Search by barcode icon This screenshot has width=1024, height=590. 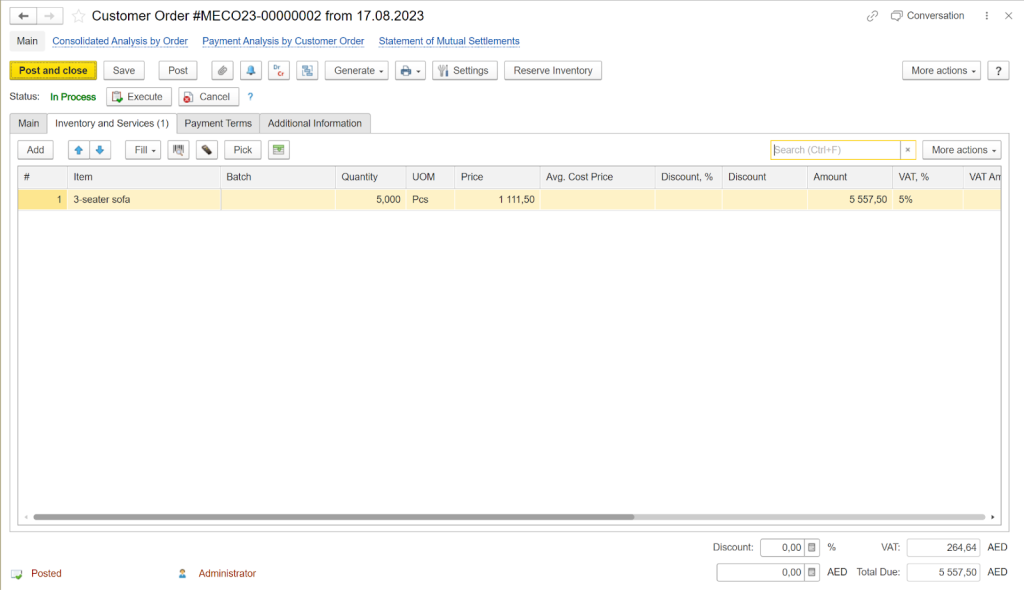tap(178, 150)
